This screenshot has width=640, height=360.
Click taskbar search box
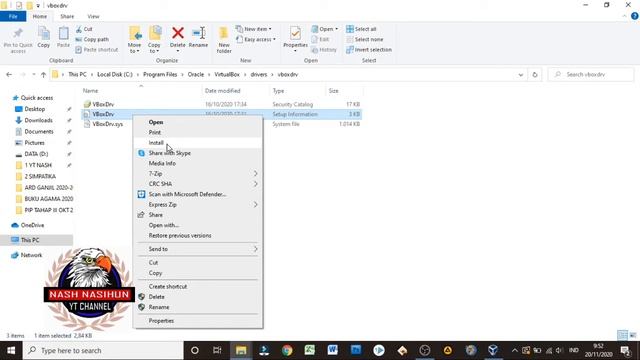pyautogui.click(x=103, y=351)
